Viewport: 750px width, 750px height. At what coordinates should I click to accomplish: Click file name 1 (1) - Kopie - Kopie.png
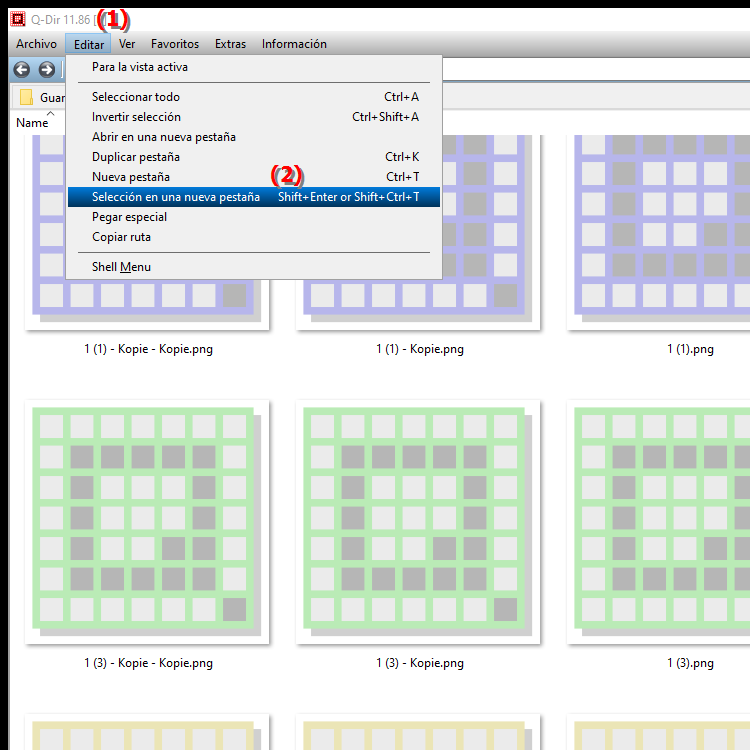point(148,349)
